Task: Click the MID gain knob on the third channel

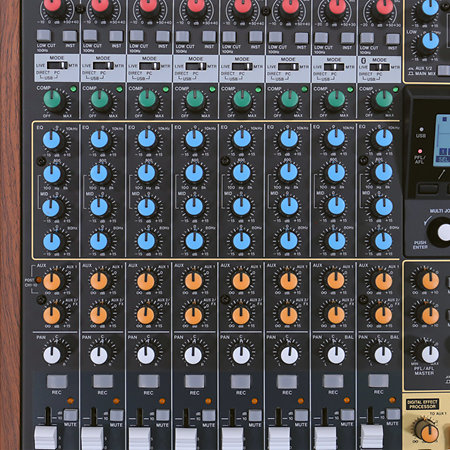Action: coord(147,207)
